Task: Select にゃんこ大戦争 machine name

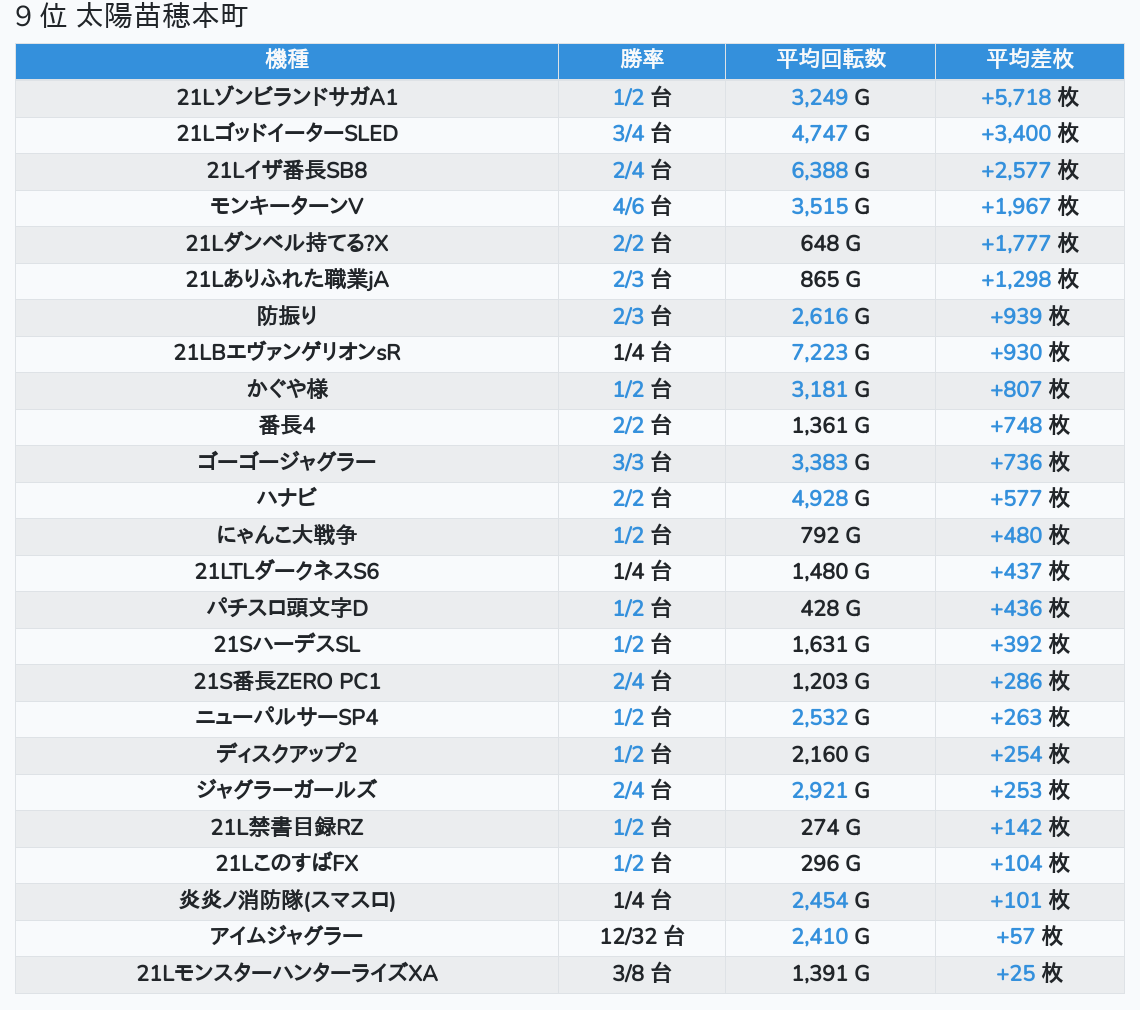Action: tap(286, 535)
